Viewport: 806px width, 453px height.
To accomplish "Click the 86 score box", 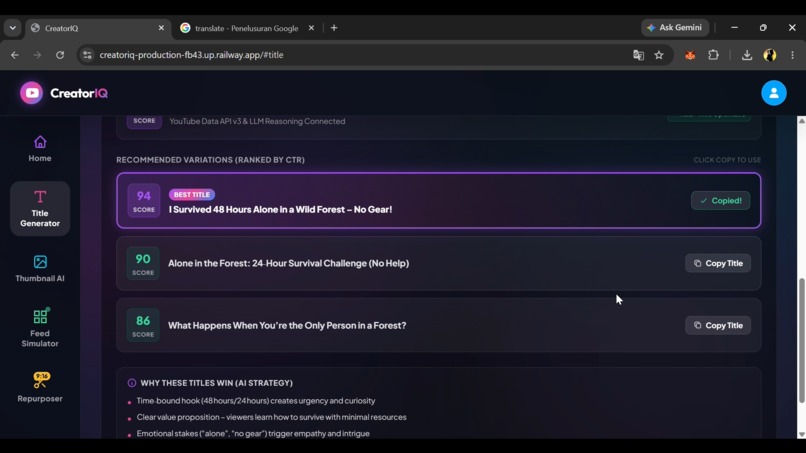I will pyautogui.click(x=143, y=325).
